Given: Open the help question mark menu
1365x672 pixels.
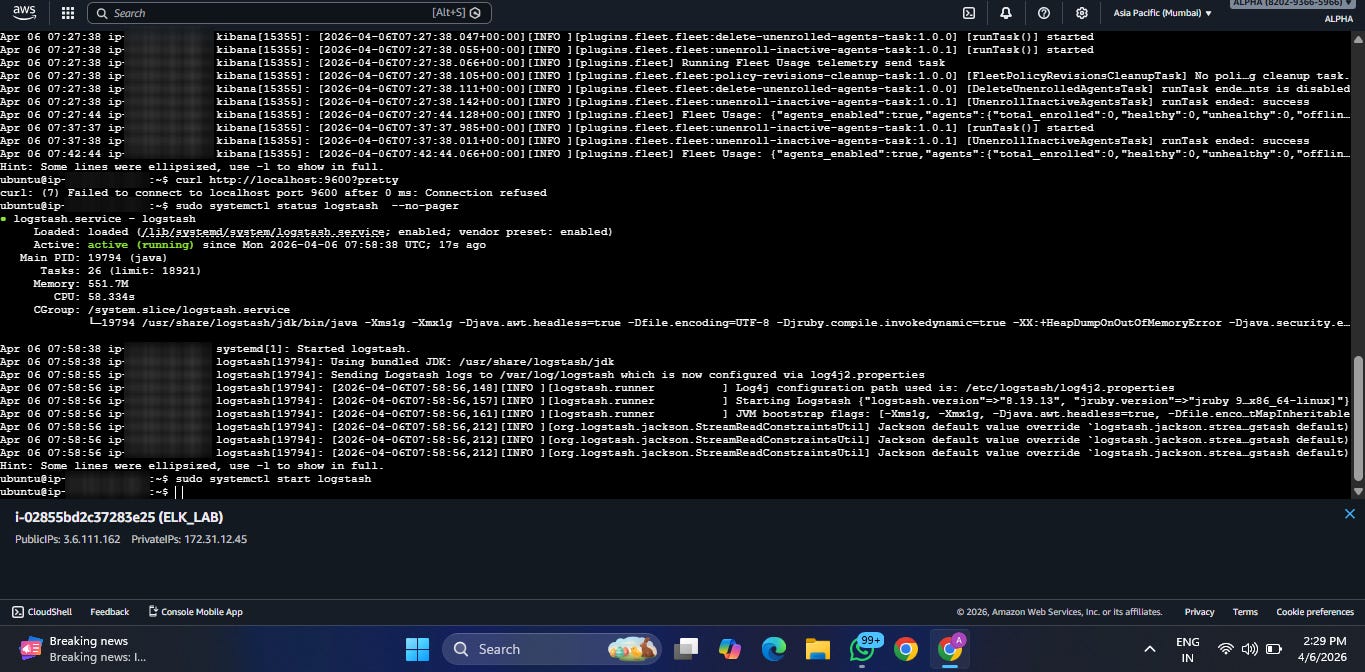Looking at the screenshot, I should [1043, 13].
